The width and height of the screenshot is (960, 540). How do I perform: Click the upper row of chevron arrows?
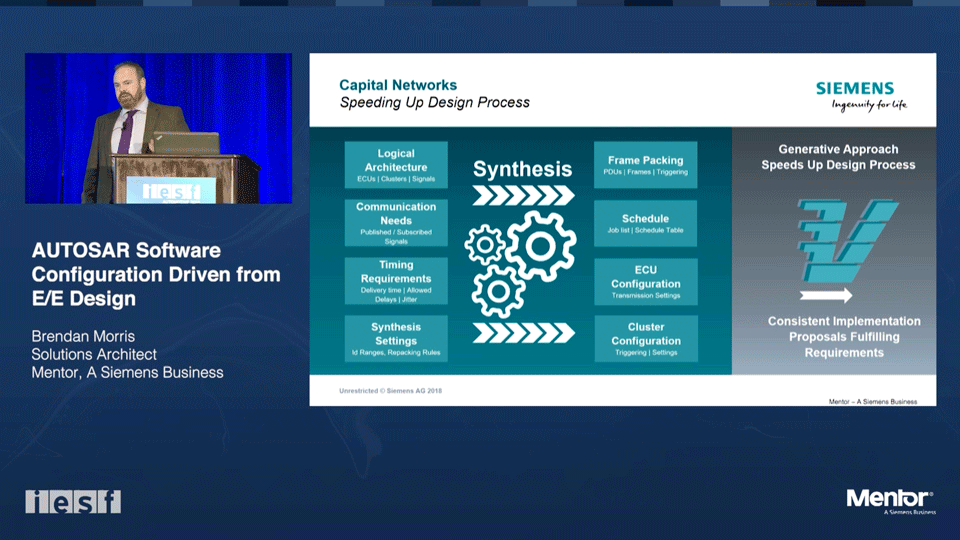pos(523,195)
